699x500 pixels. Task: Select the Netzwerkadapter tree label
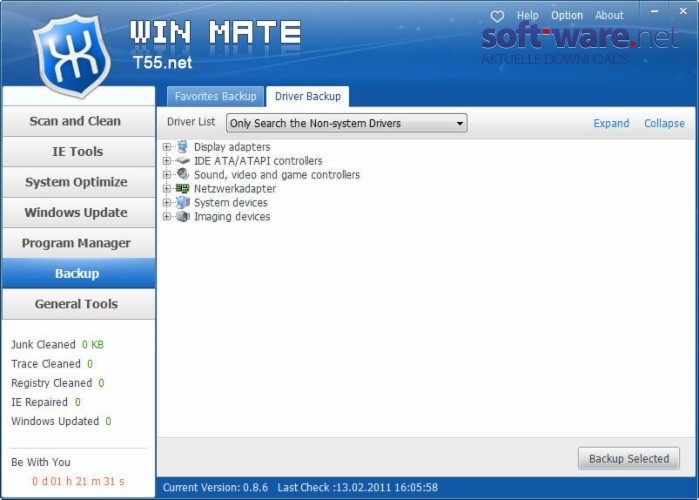click(235, 189)
